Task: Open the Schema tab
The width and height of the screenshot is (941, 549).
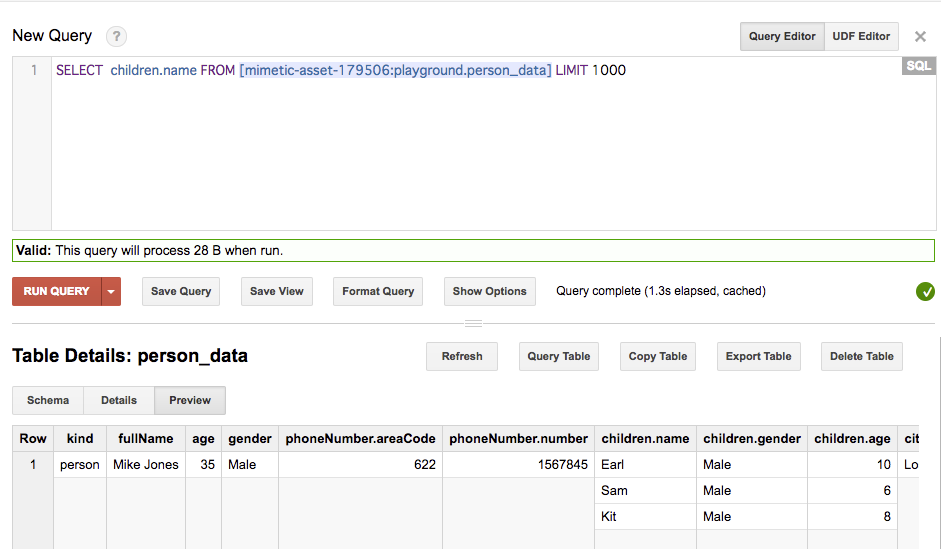Action: tap(48, 400)
